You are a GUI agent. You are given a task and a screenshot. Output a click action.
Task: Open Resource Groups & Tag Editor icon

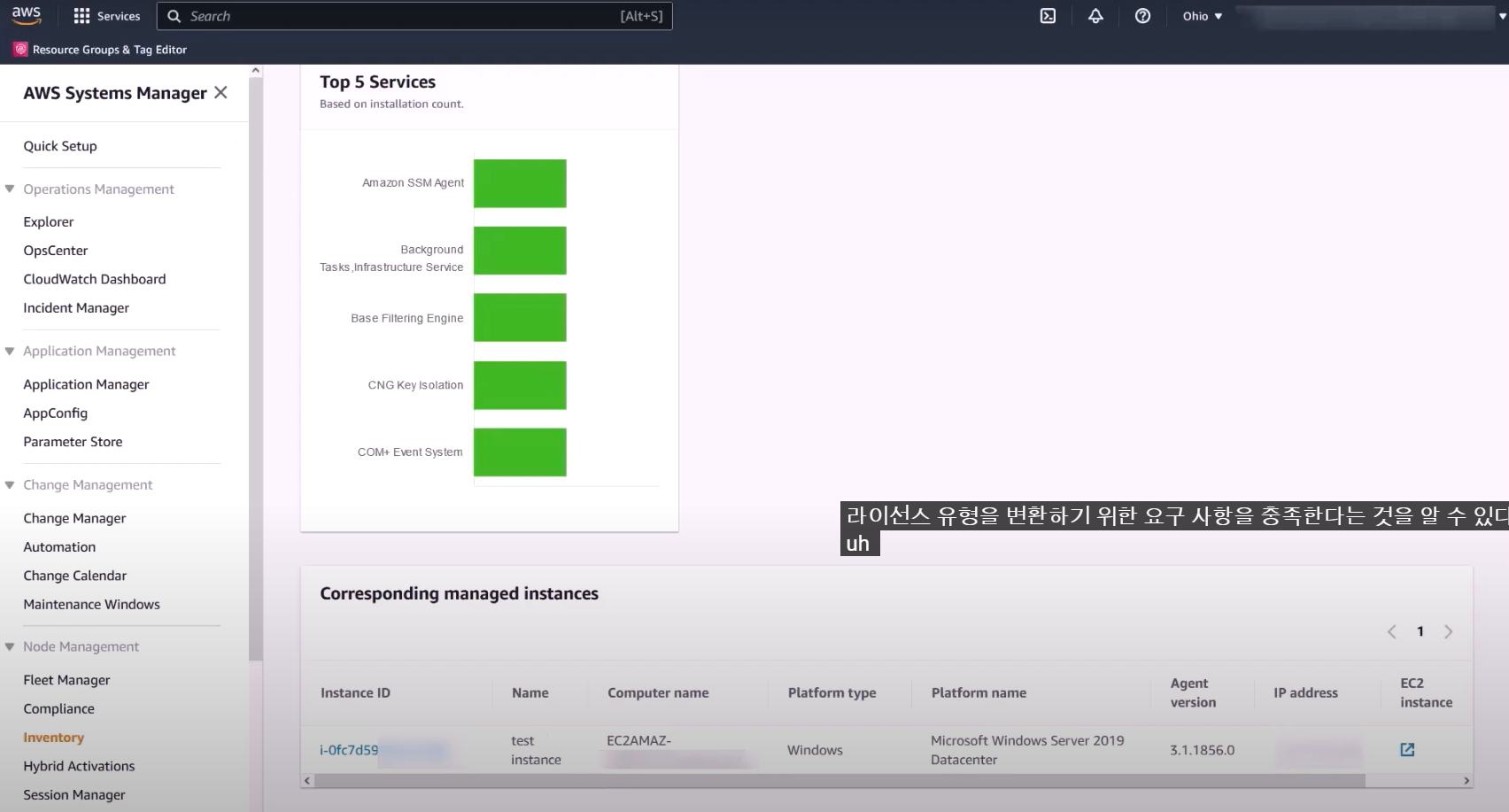pyautogui.click(x=20, y=50)
